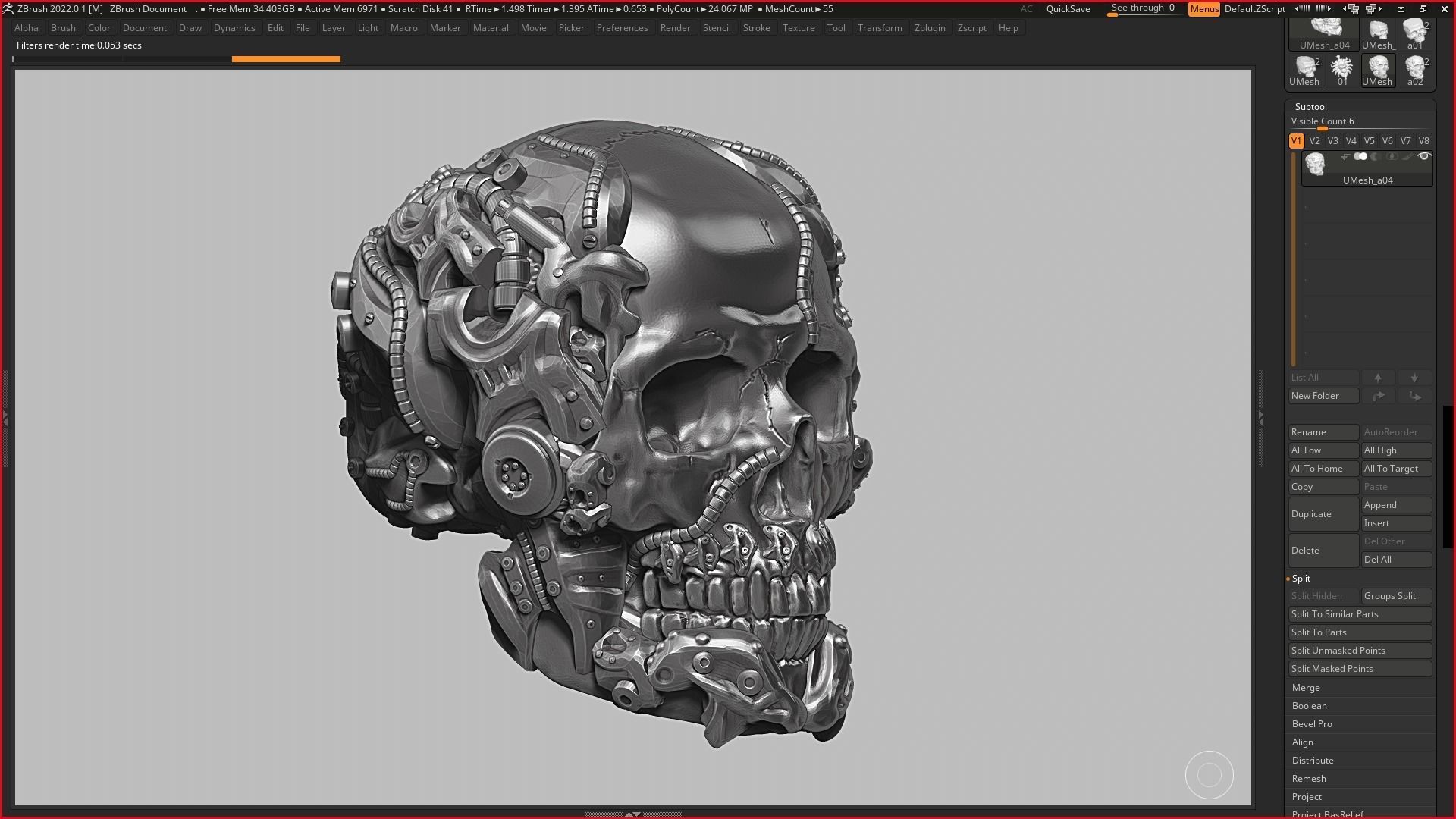Toggle the subtract boolean icon on UMesh_a04

tap(1376, 157)
